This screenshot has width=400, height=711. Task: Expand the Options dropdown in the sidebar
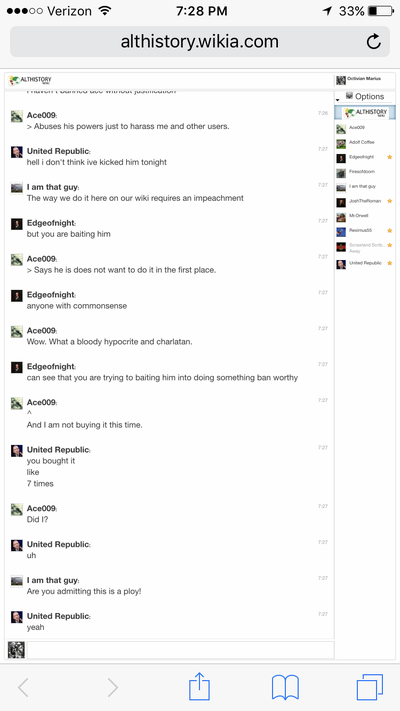[365, 96]
